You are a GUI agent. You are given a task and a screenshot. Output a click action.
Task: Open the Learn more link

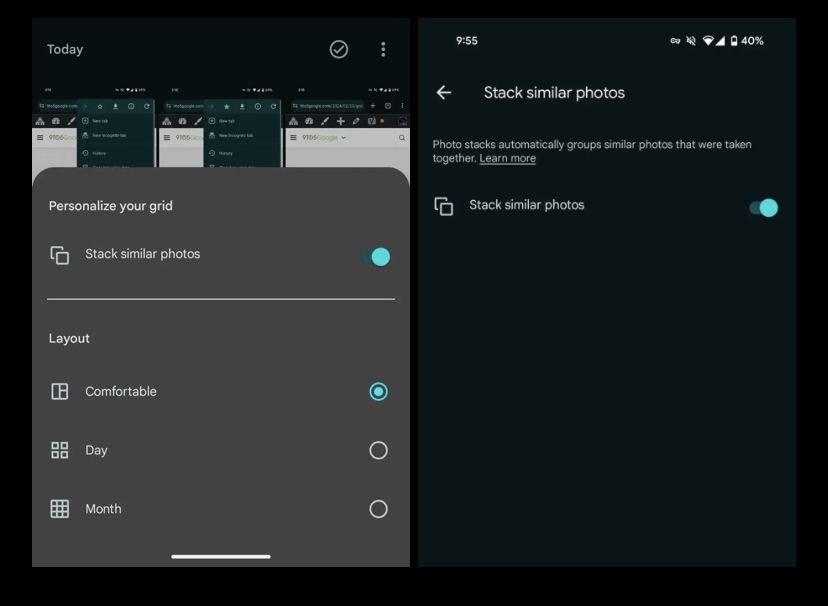[507, 159]
